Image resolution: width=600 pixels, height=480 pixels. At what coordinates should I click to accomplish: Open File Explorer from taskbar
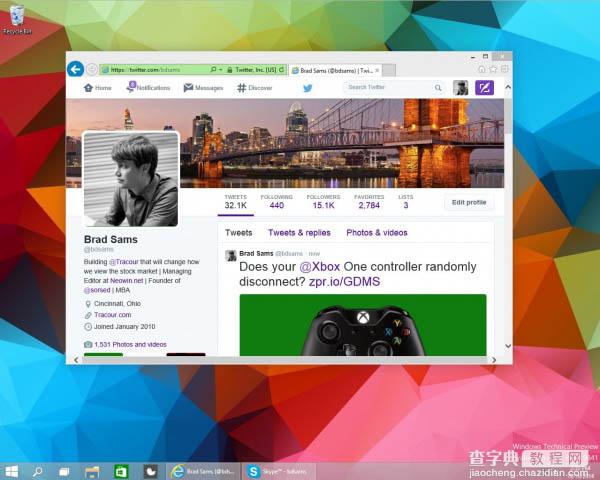[x=92, y=472]
